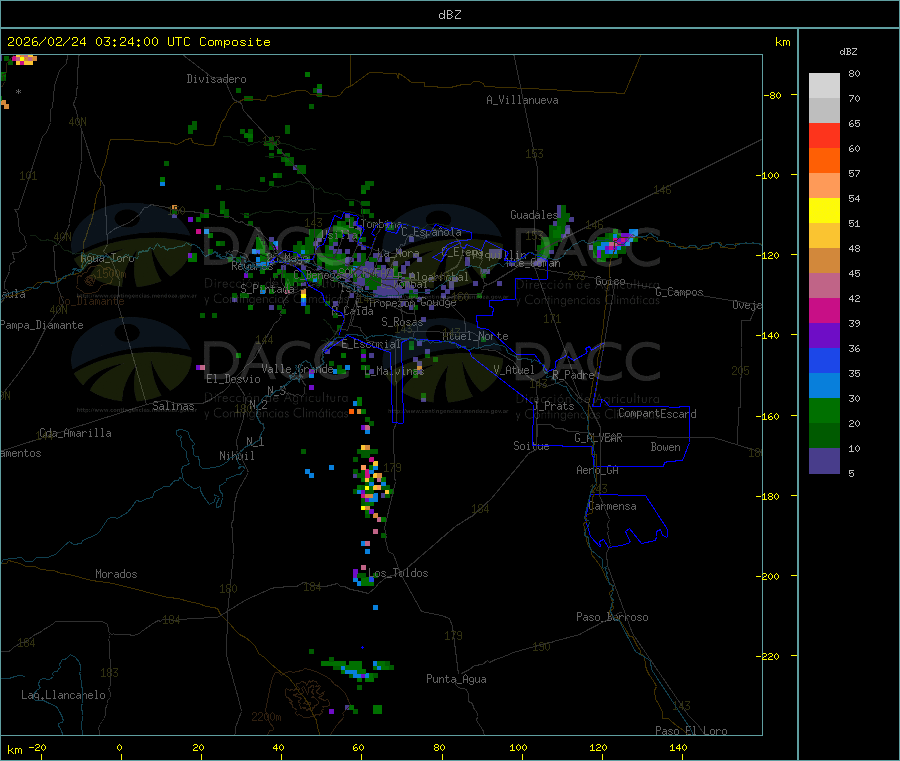
Task: Click the 2200m elevation label
Action: [266, 717]
